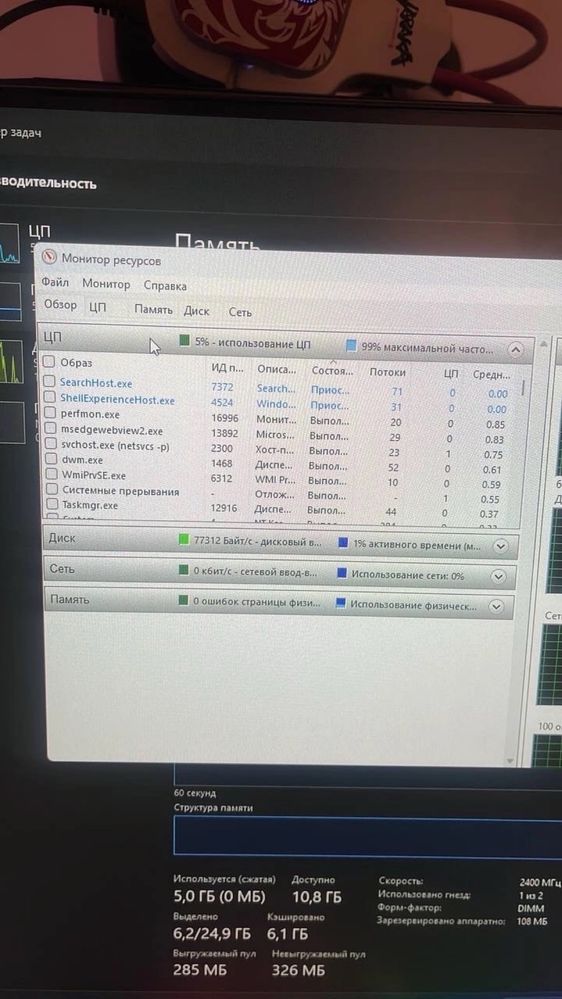The width and height of the screenshot is (562, 999).
Task: Select the ShellExperienceHost.exe process name
Action: point(117,400)
